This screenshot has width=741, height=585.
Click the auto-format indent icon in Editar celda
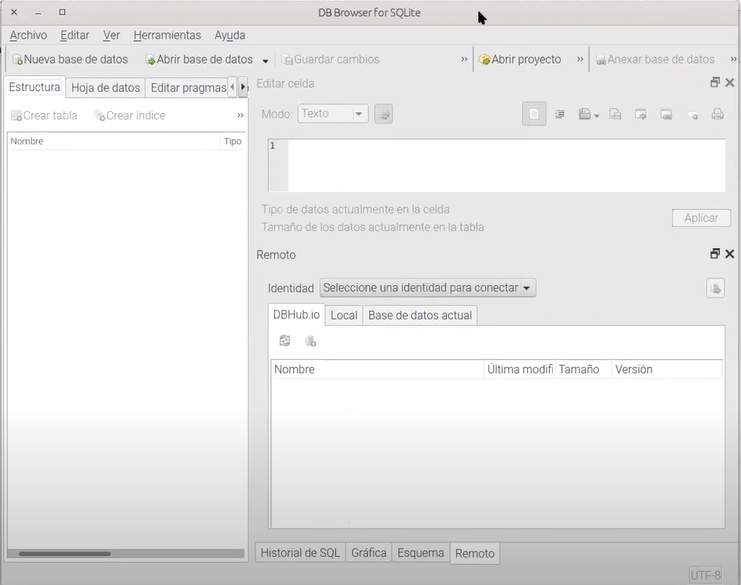pos(560,114)
